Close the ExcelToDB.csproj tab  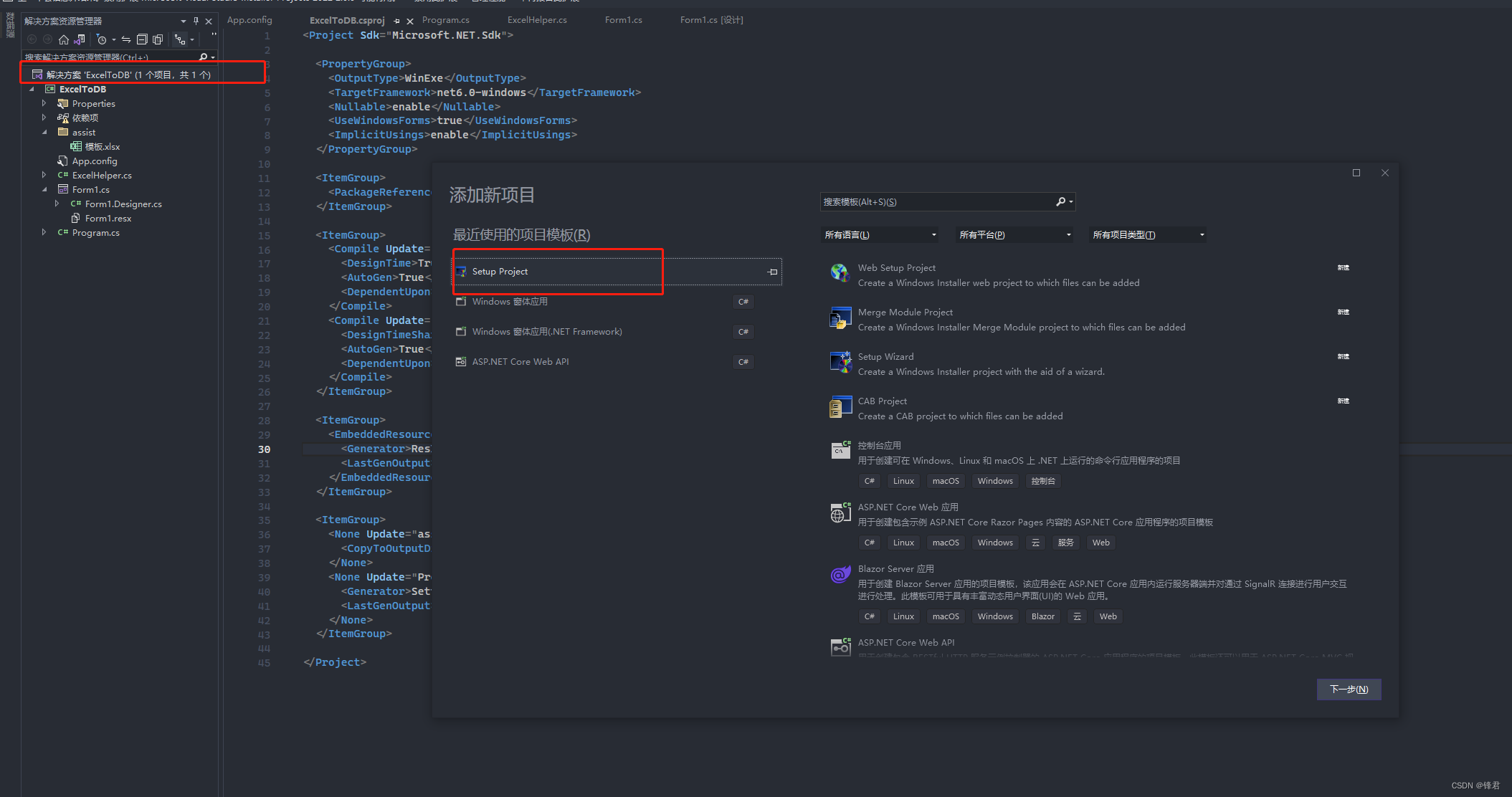[x=410, y=22]
